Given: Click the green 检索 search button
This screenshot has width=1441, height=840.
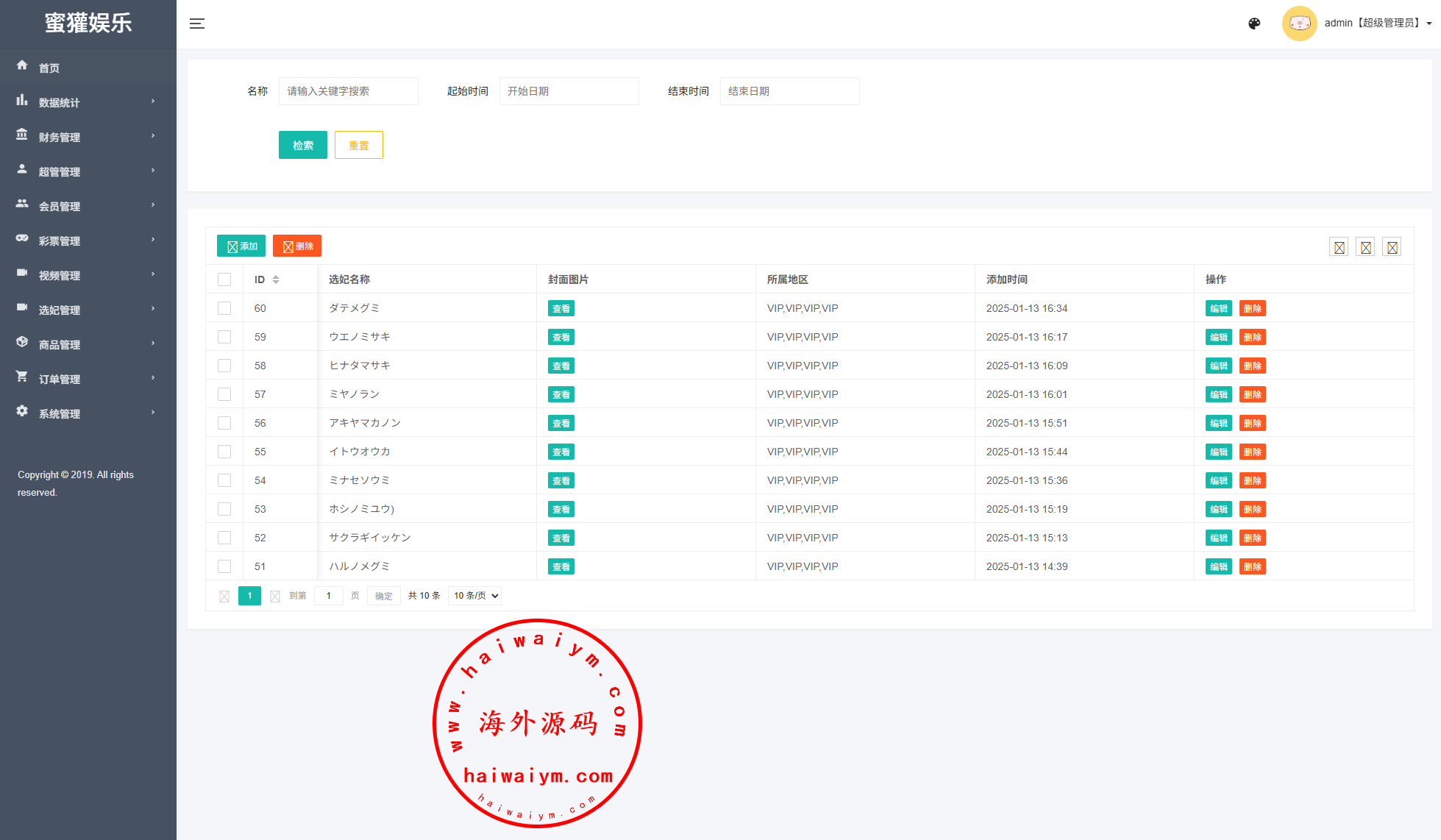Looking at the screenshot, I should [x=302, y=145].
